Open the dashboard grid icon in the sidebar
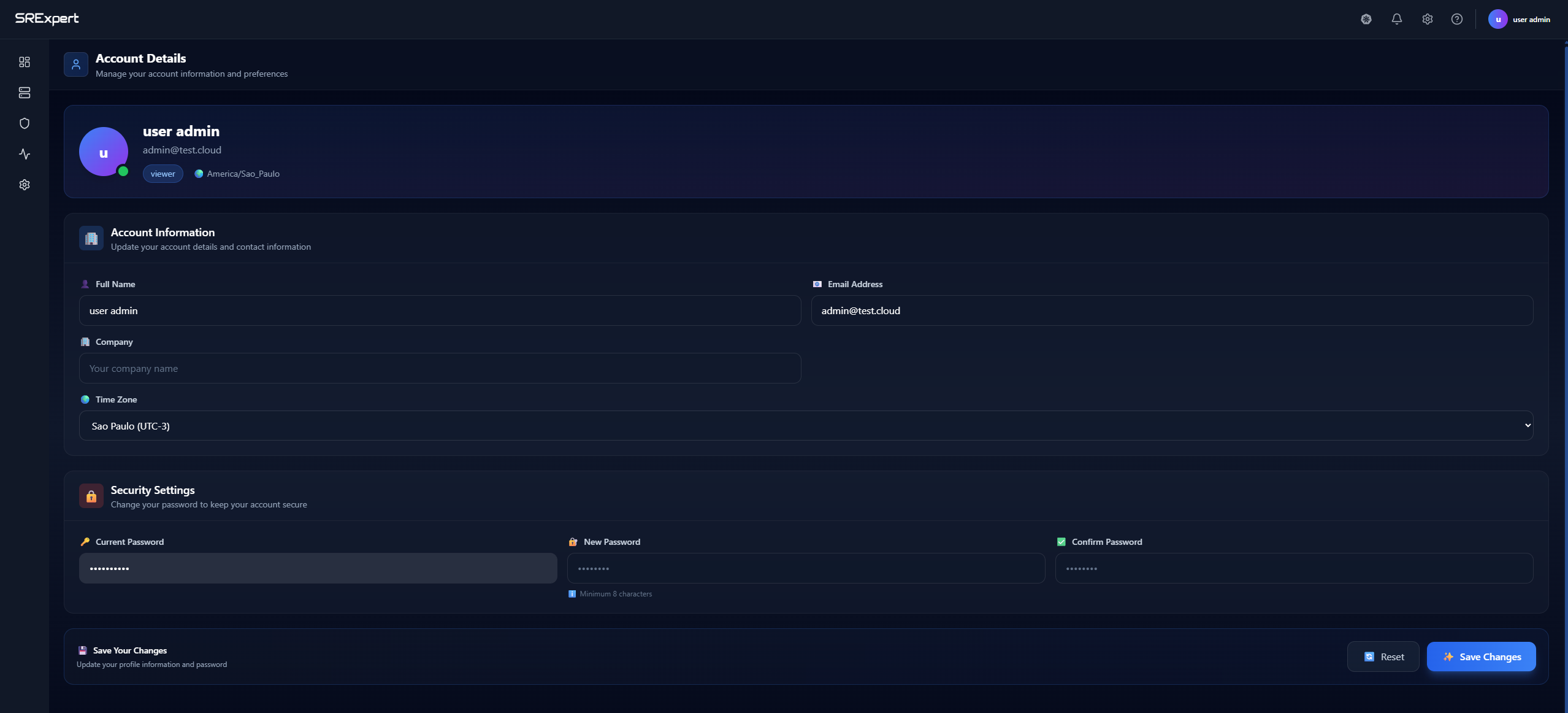This screenshot has width=1568, height=713. point(24,61)
